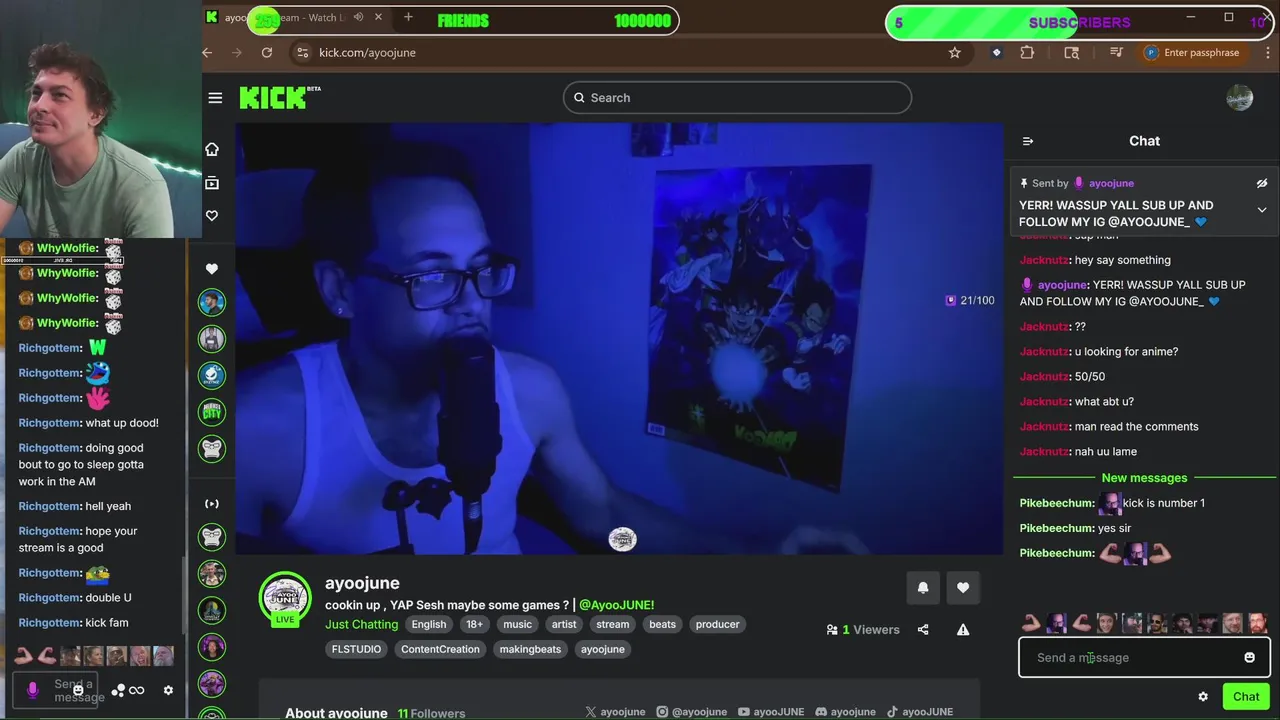Image resolution: width=1280 pixels, height=720 pixels.
Task: Share the ayoojune stream
Action: click(x=923, y=630)
